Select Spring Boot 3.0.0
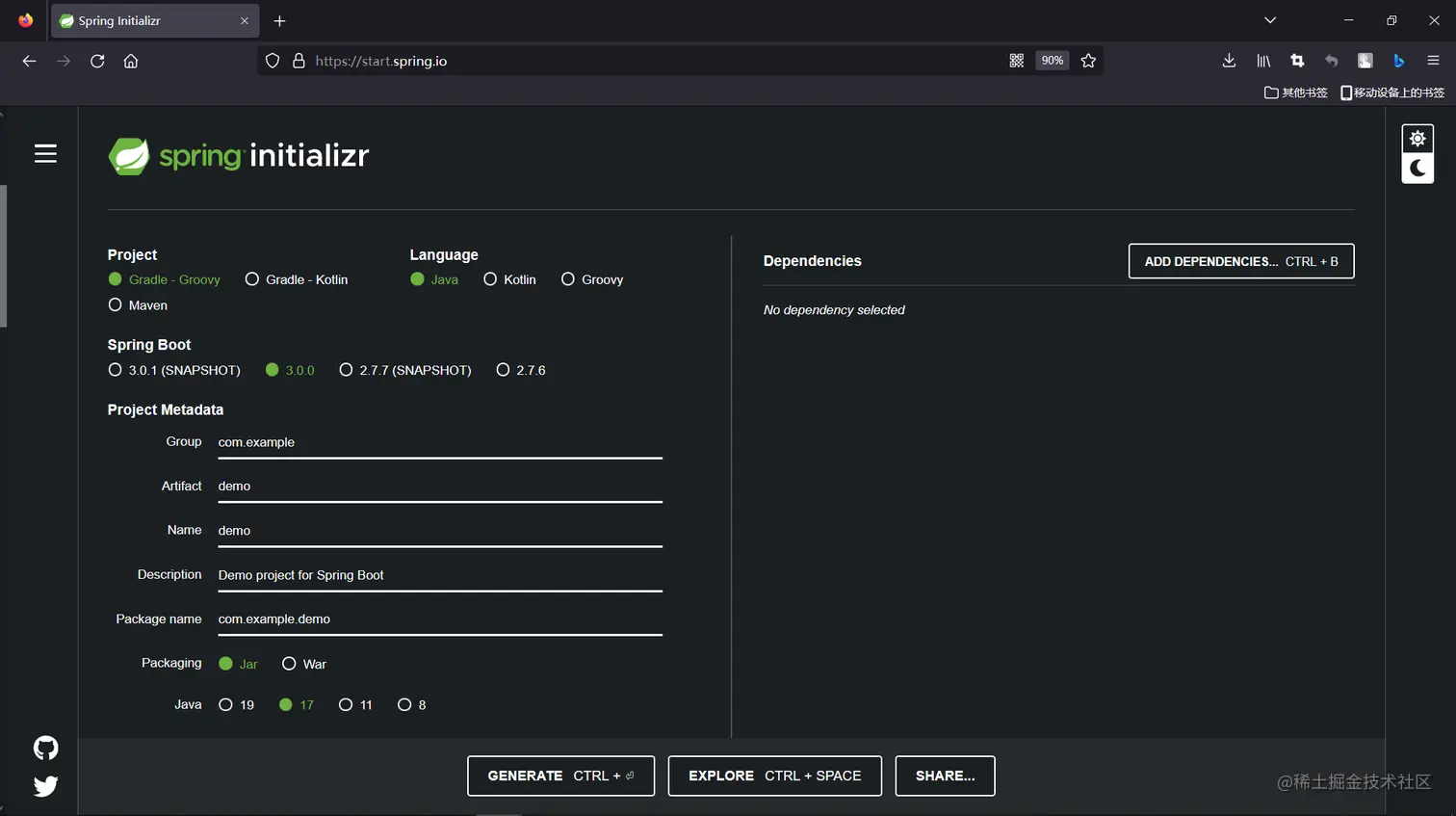The image size is (1456, 816). click(x=290, y=370)
